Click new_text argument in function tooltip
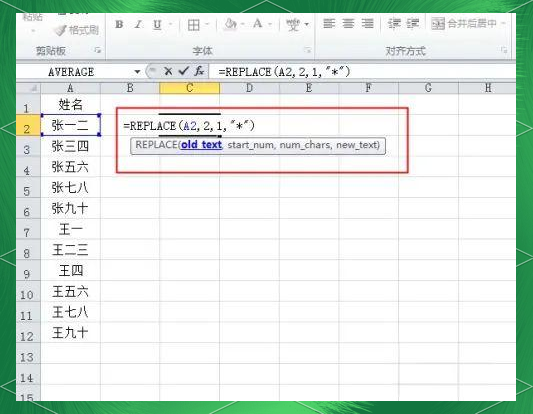The width and height of the screenshot is (533, 414). pyautogui.click(x=356, y=145)
